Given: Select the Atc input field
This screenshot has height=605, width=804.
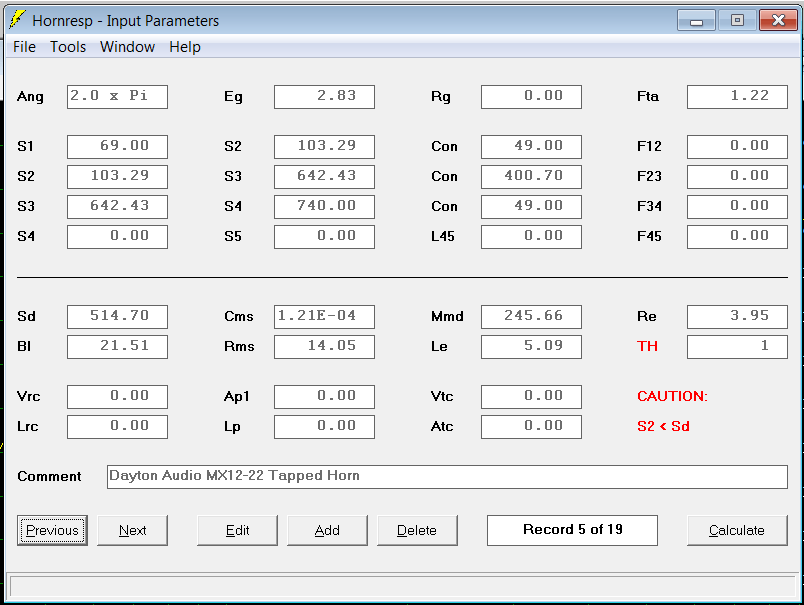Looking at the screenshot, I should [x=531, y=427].
